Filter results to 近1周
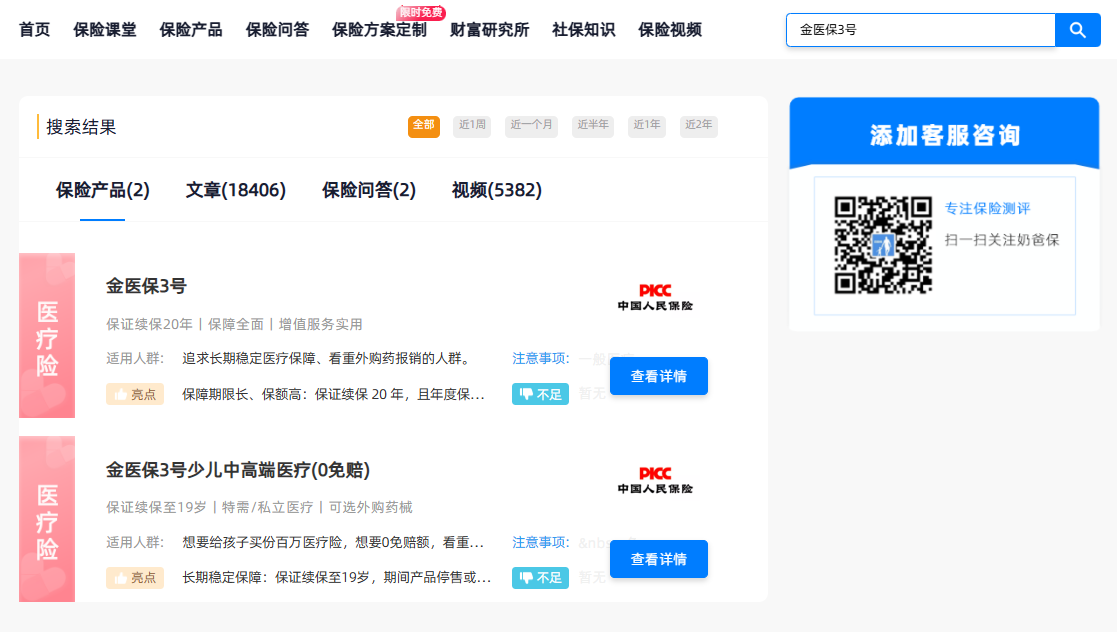 pyautogui.click(x=472, y=126)
